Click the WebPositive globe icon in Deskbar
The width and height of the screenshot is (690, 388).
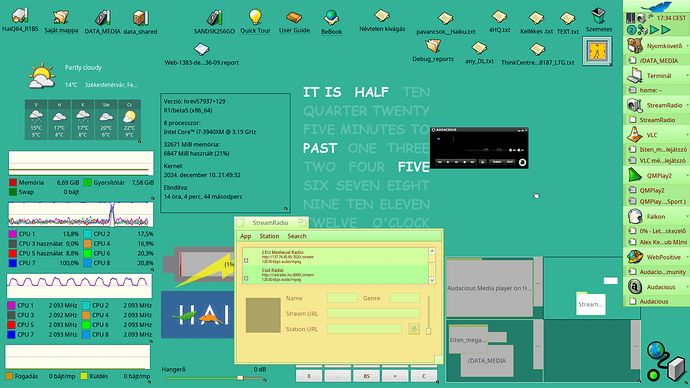tap(635, 257)
